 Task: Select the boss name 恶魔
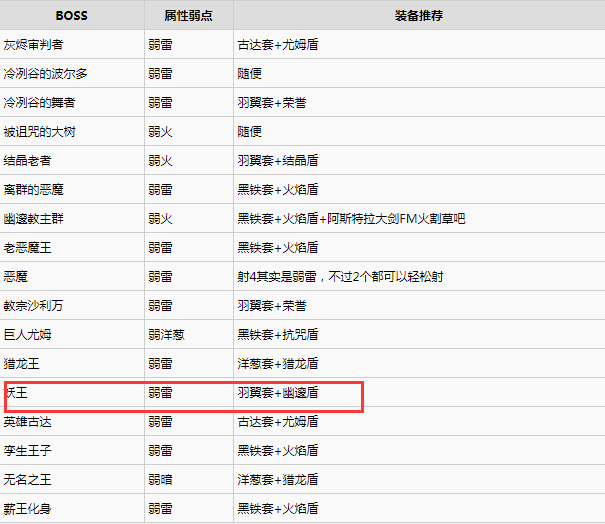pyautogui.click(x=15, y=277)
